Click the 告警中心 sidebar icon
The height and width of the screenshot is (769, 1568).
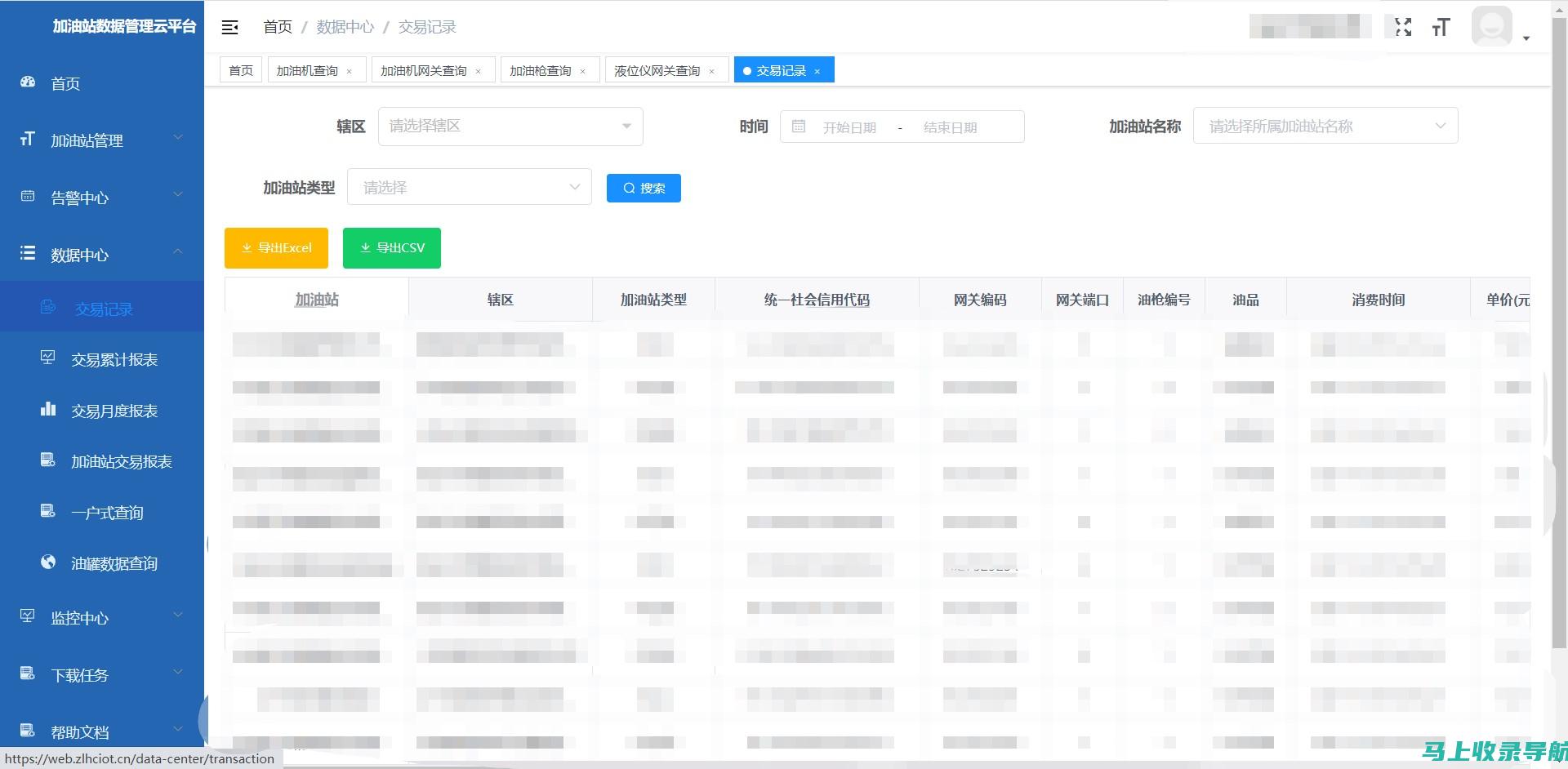(28, 197)
